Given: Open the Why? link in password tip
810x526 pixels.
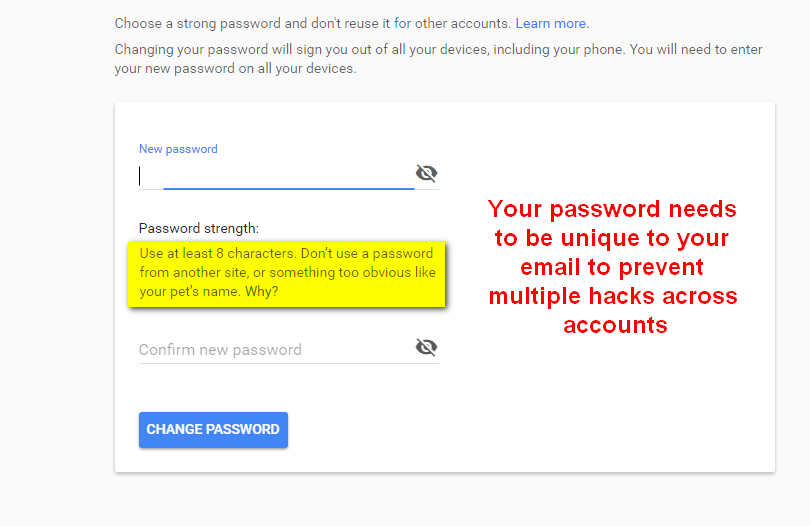Looking at the screenshot, I should pos(261,291).
